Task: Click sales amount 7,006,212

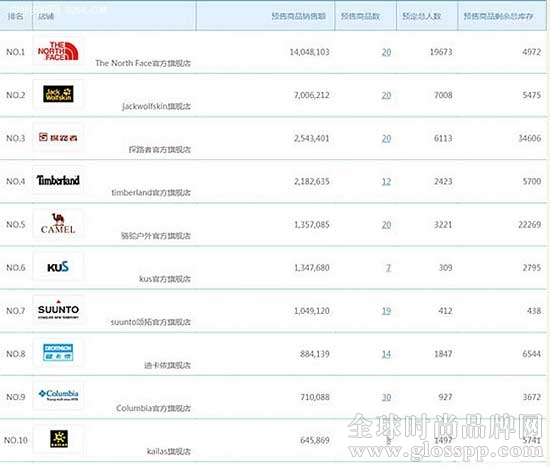Action: (x=311, y=95)
